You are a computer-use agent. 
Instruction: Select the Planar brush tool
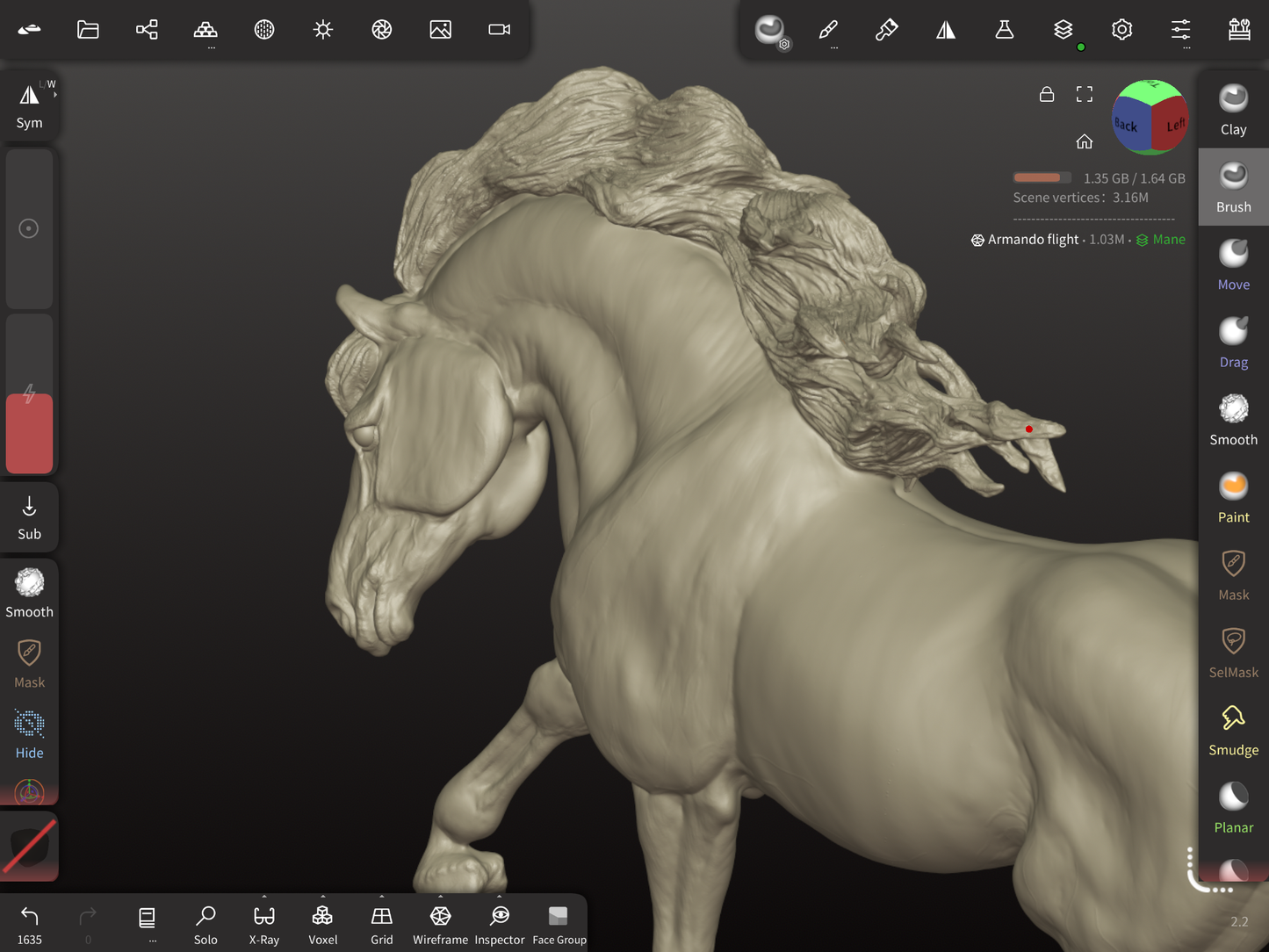[x=1233, y=807]
